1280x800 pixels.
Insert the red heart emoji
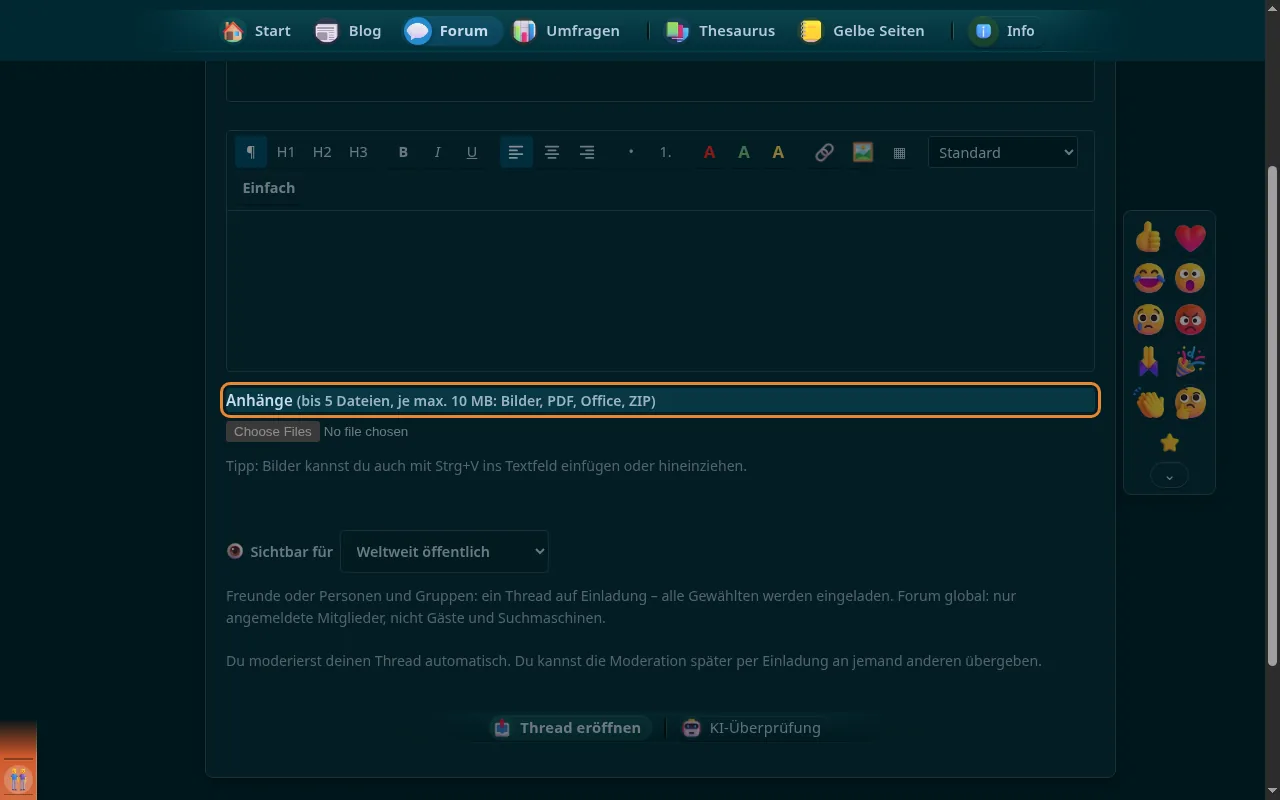pos(1190,237)
